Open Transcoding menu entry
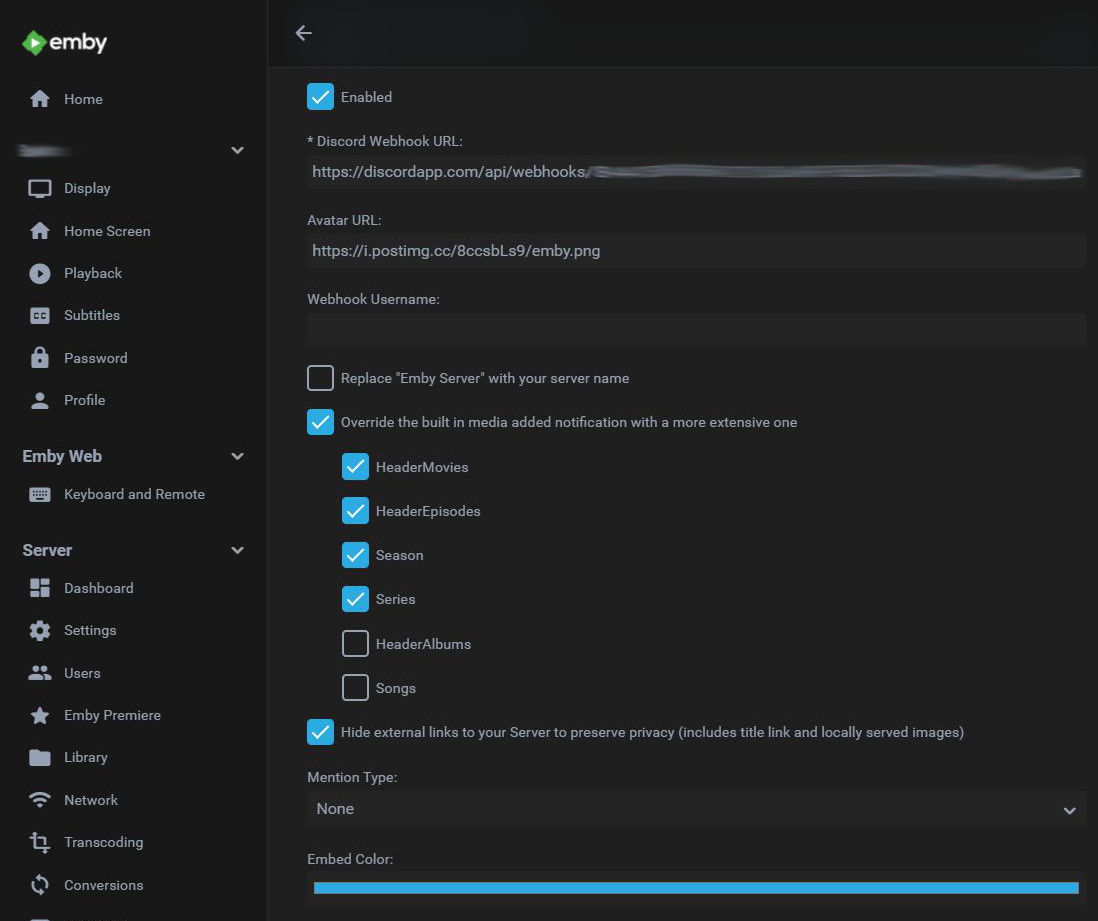This screenshot has width=1098, height=921. [104, 843]
